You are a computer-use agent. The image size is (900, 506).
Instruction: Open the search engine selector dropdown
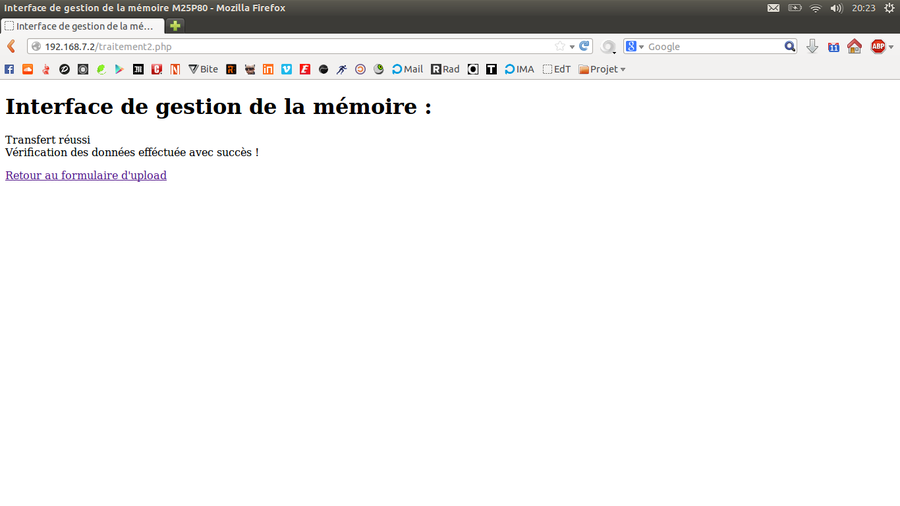pos(635,46)
